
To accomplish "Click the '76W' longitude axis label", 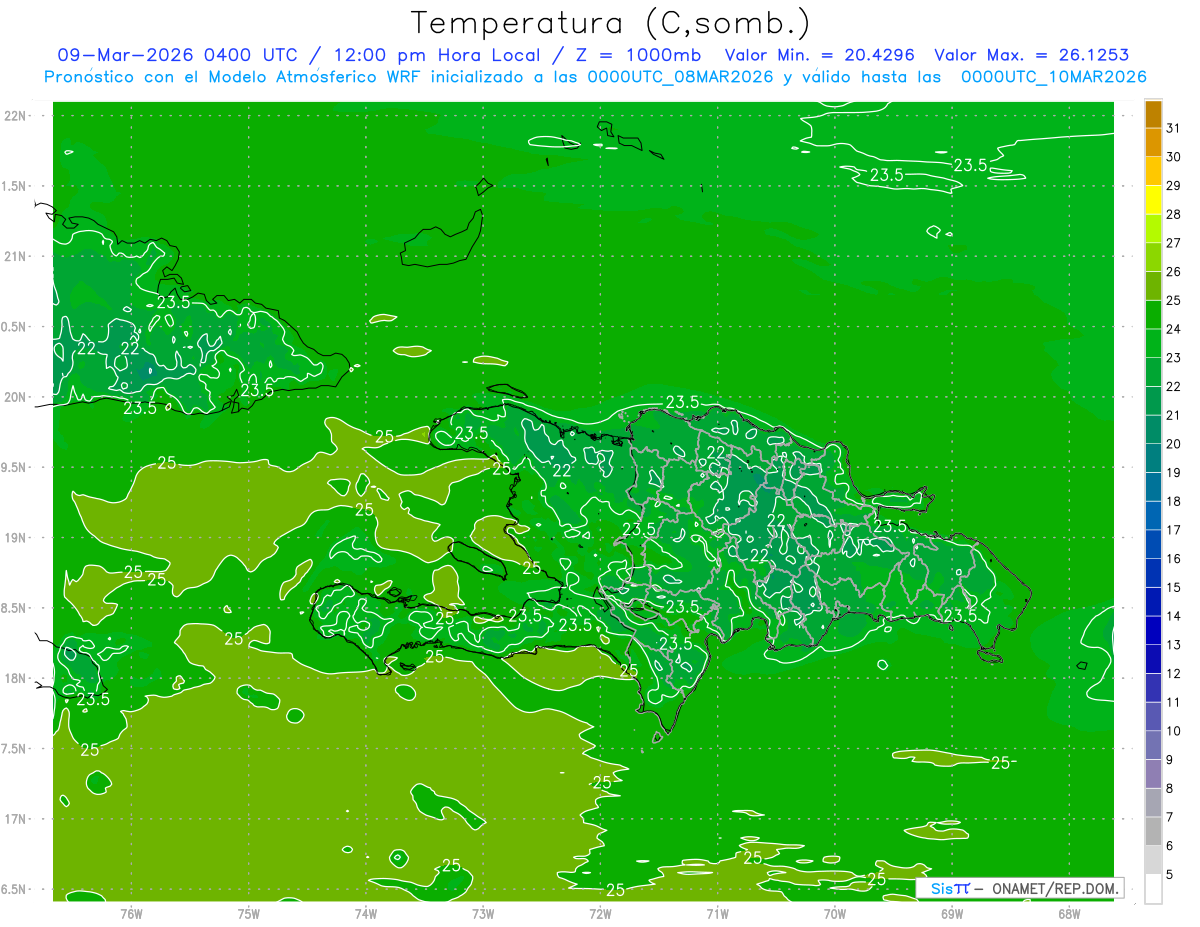I will (131, 913).
